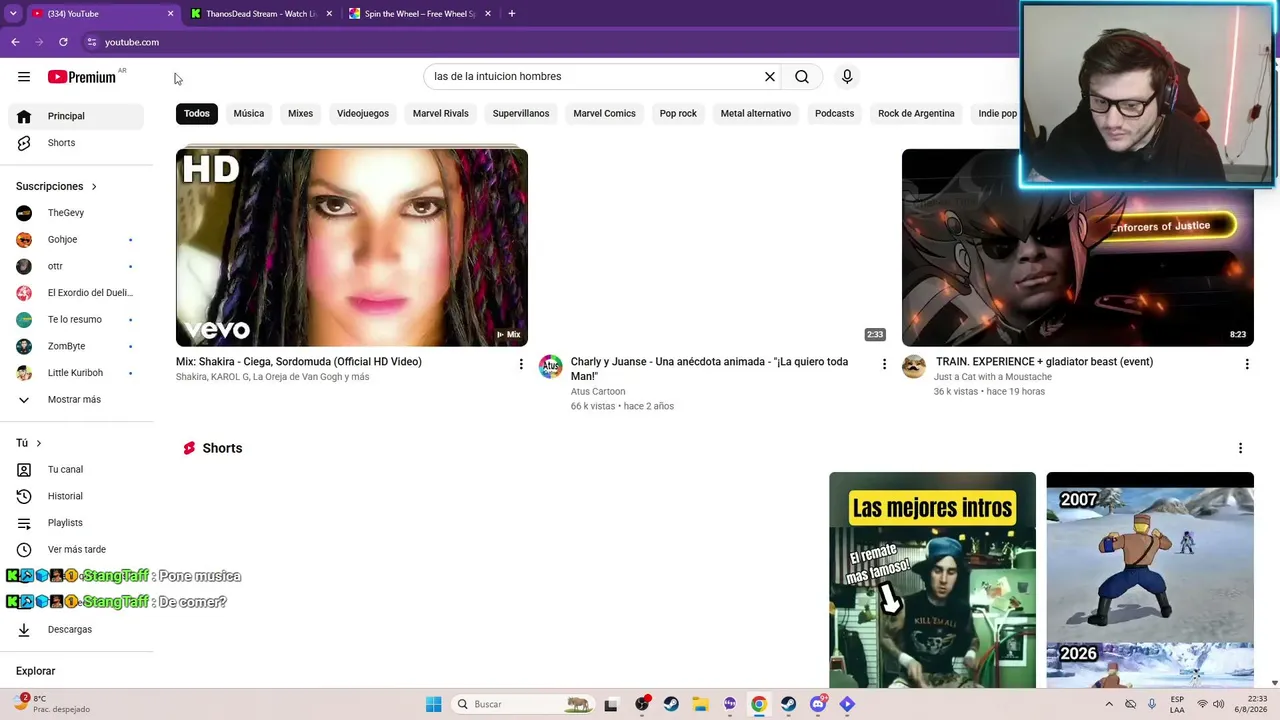Open a new browser tab
The image size is (1280, 720).
click(x=511, y=14)
